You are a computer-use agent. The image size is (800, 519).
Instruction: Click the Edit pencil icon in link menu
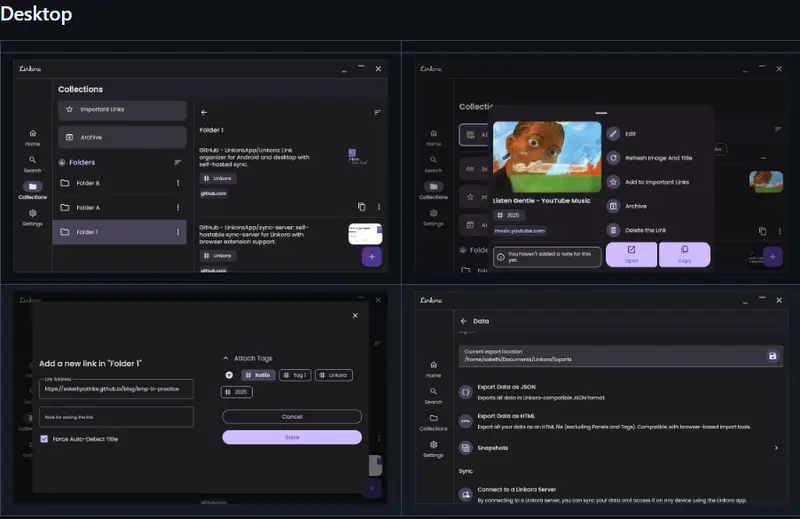(613, 133)
